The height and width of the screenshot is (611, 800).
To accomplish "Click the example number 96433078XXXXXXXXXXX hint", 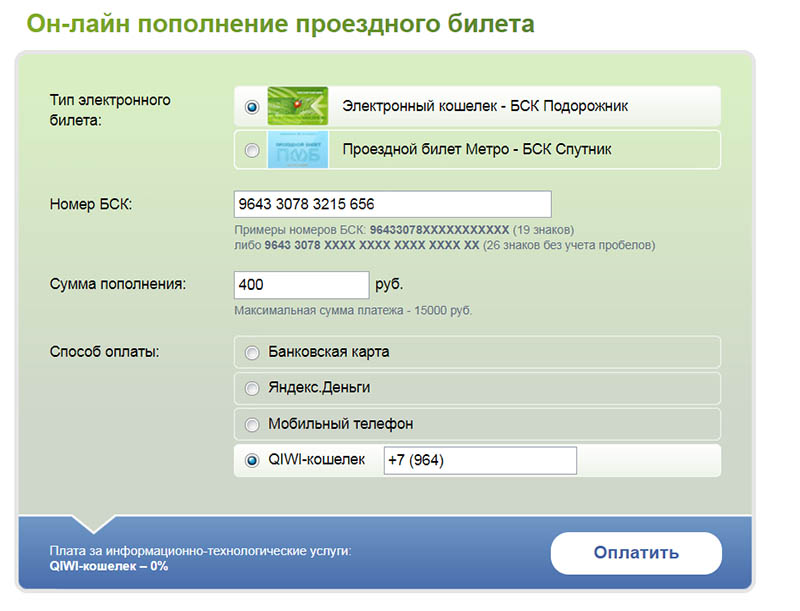I will 439,230.
